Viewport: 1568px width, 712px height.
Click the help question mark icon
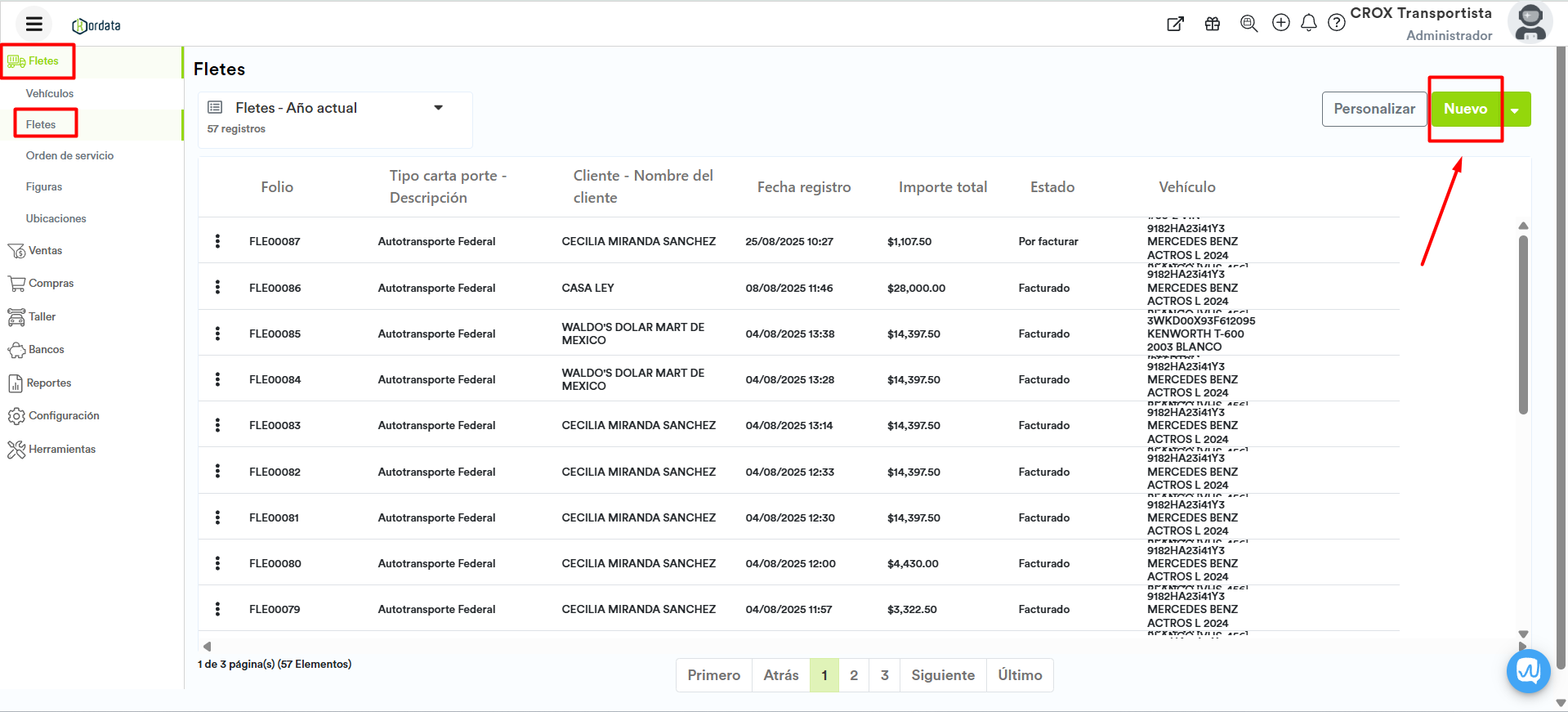(1336, 23)
